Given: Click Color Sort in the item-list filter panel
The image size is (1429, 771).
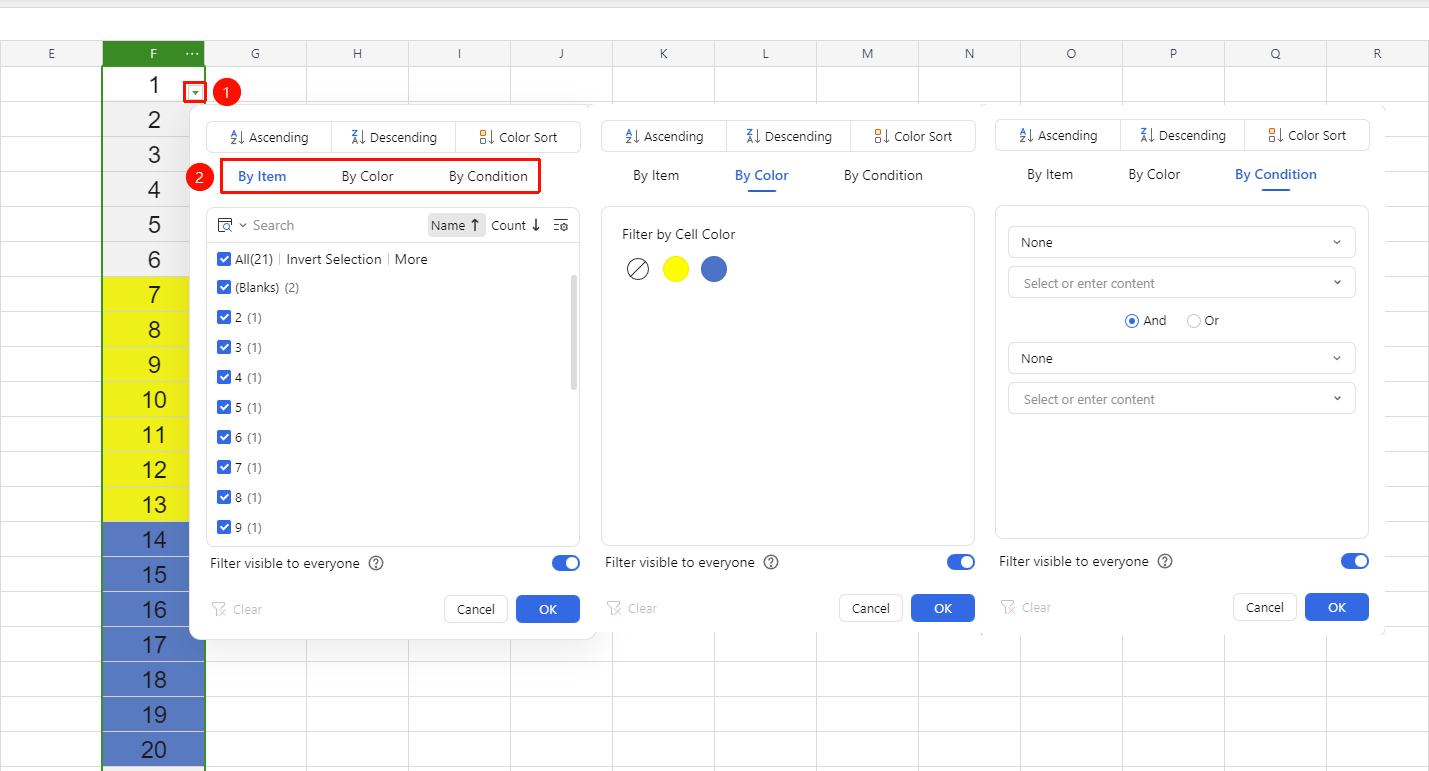Looking at the screenshot, I should pos(518,137).
